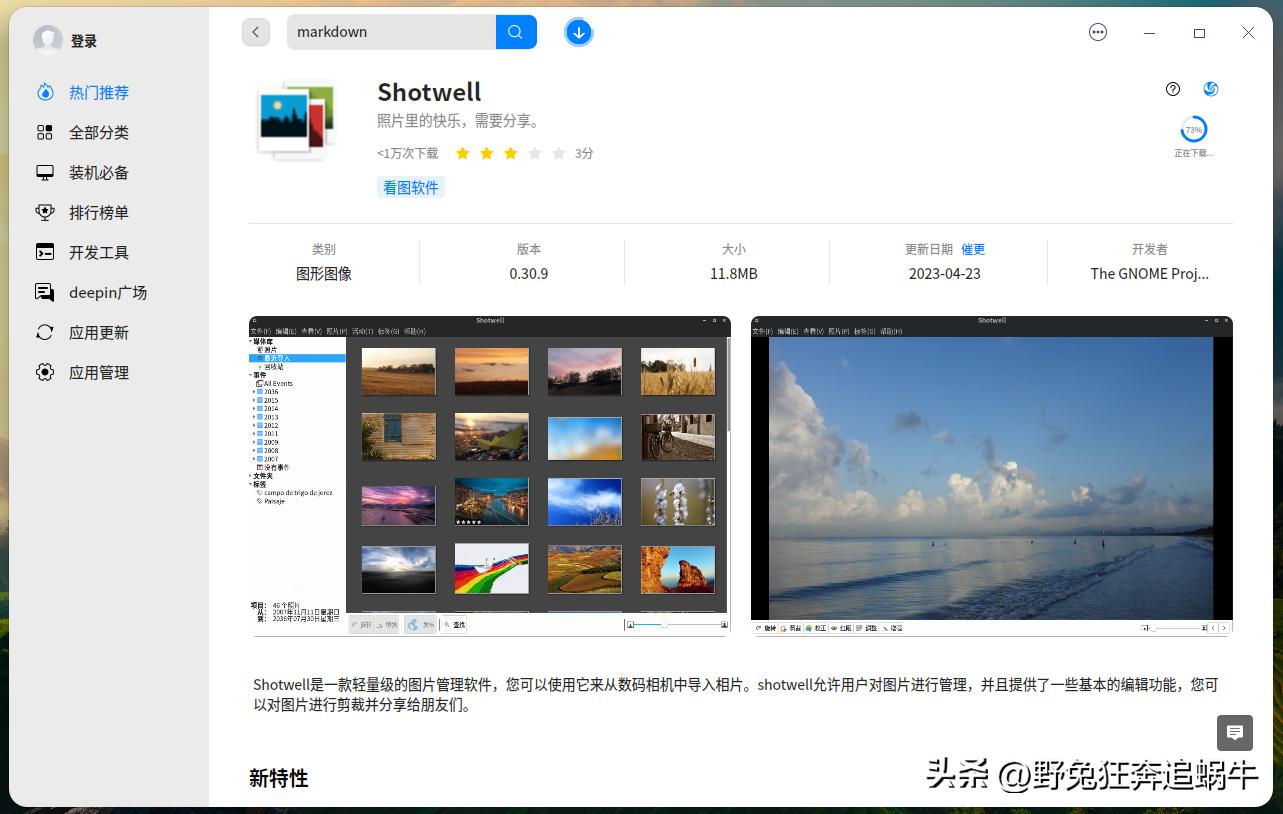Check updates via 应用更新 icon
The image size is (1283, 814).
click(98, 332)
